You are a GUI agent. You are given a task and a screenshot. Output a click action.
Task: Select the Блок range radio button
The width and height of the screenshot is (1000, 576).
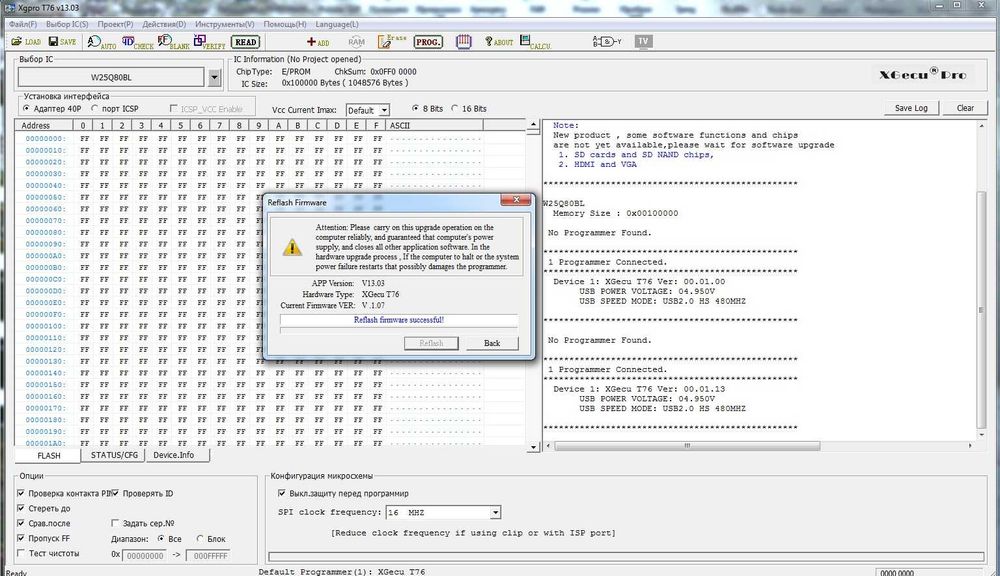coord(200,538)
